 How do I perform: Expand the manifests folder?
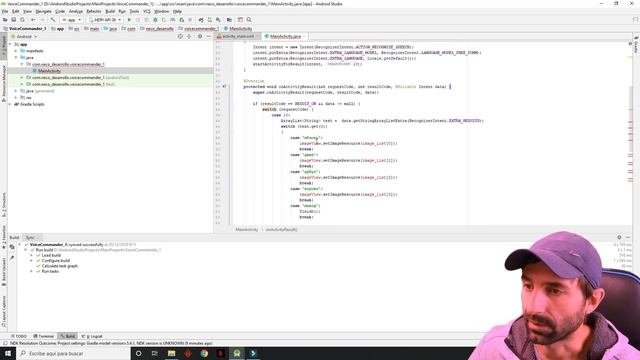[x=16, y=51]
